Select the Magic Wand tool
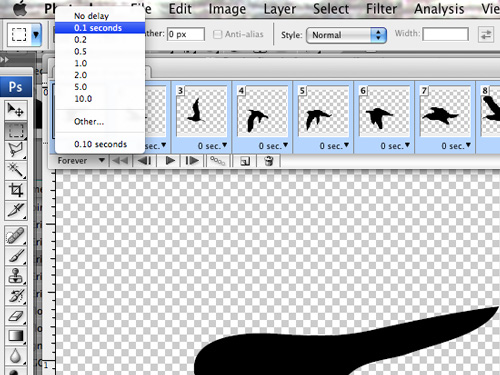 (15, 170)
